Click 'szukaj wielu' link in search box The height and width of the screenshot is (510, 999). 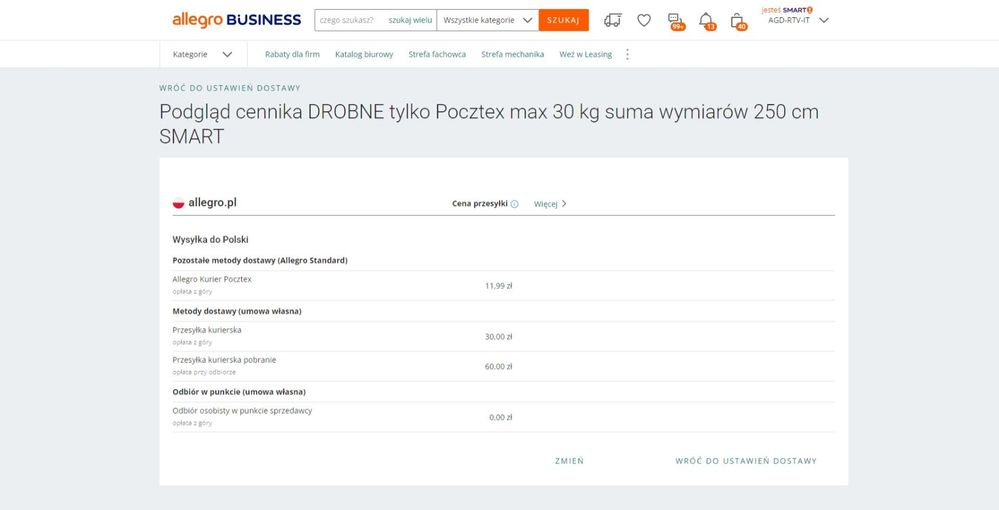click(x=410, y=20)
